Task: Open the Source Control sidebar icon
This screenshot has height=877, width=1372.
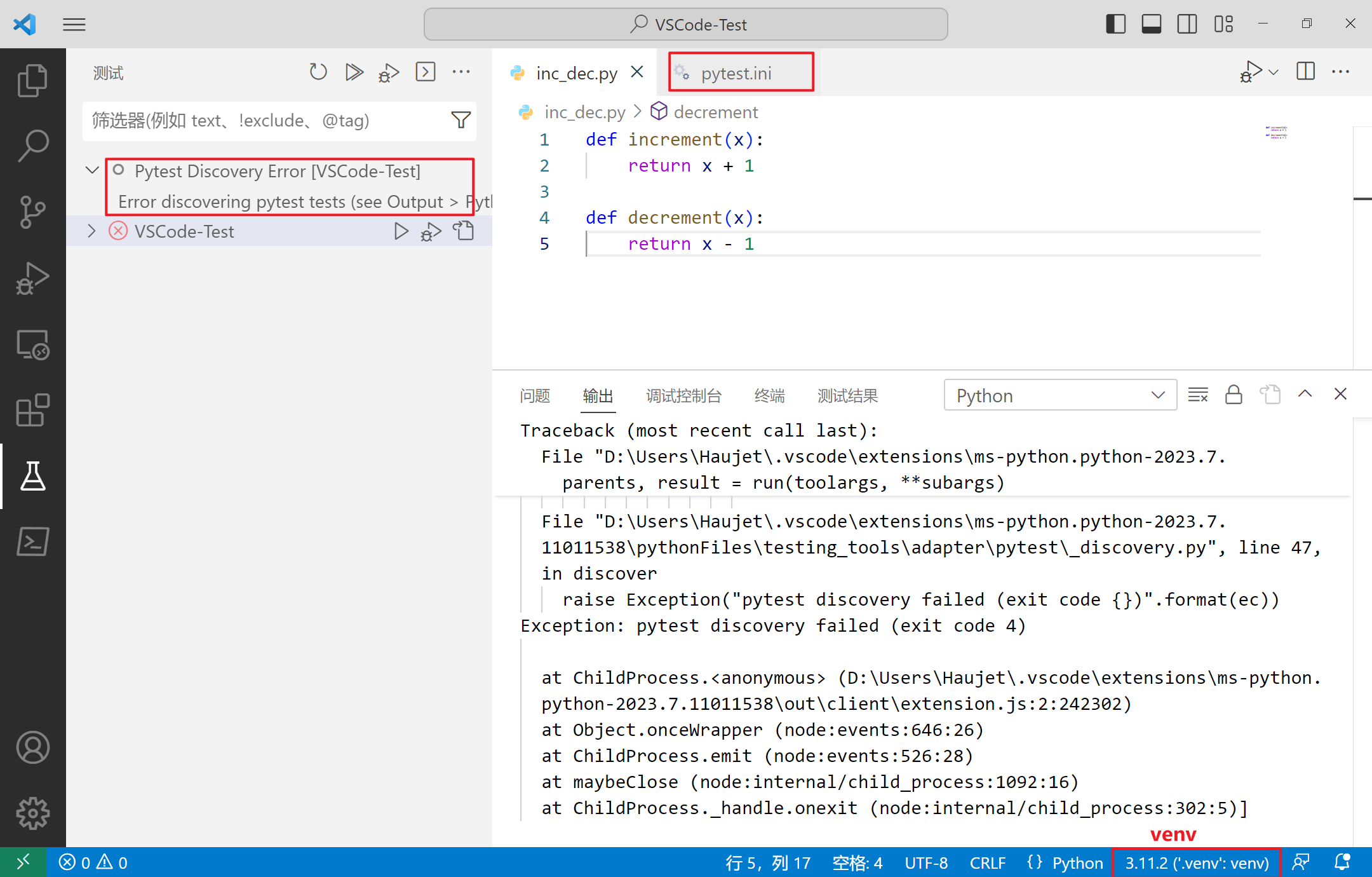Action: pos(32,212)
